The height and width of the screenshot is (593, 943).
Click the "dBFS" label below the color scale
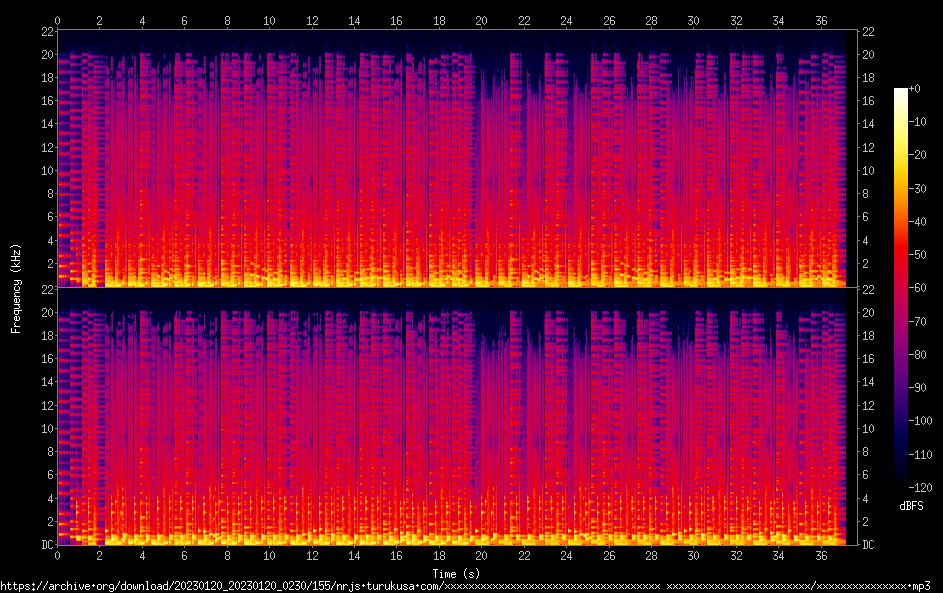910,506
